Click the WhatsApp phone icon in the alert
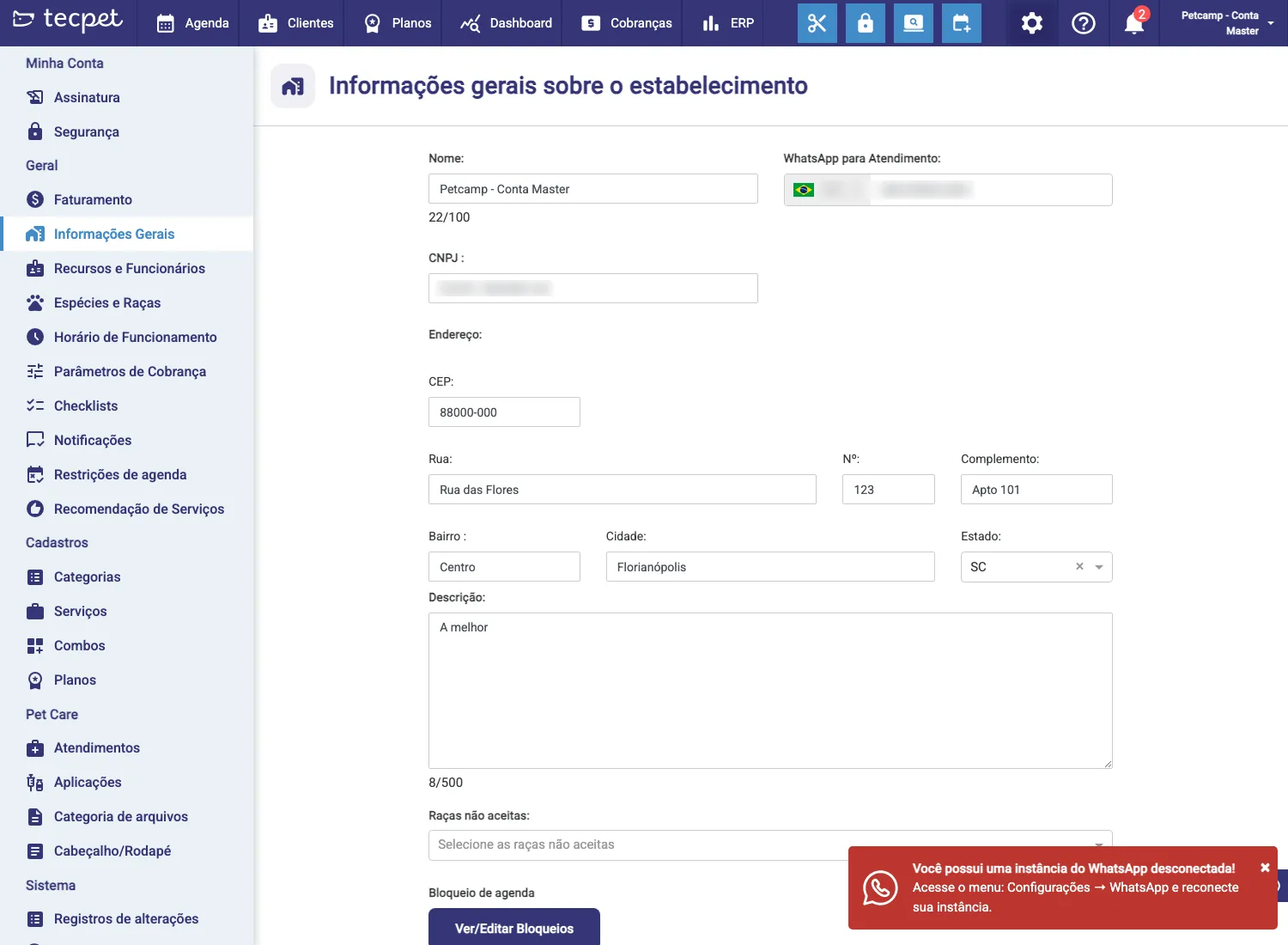1288x945 pixels. [880, 887]
